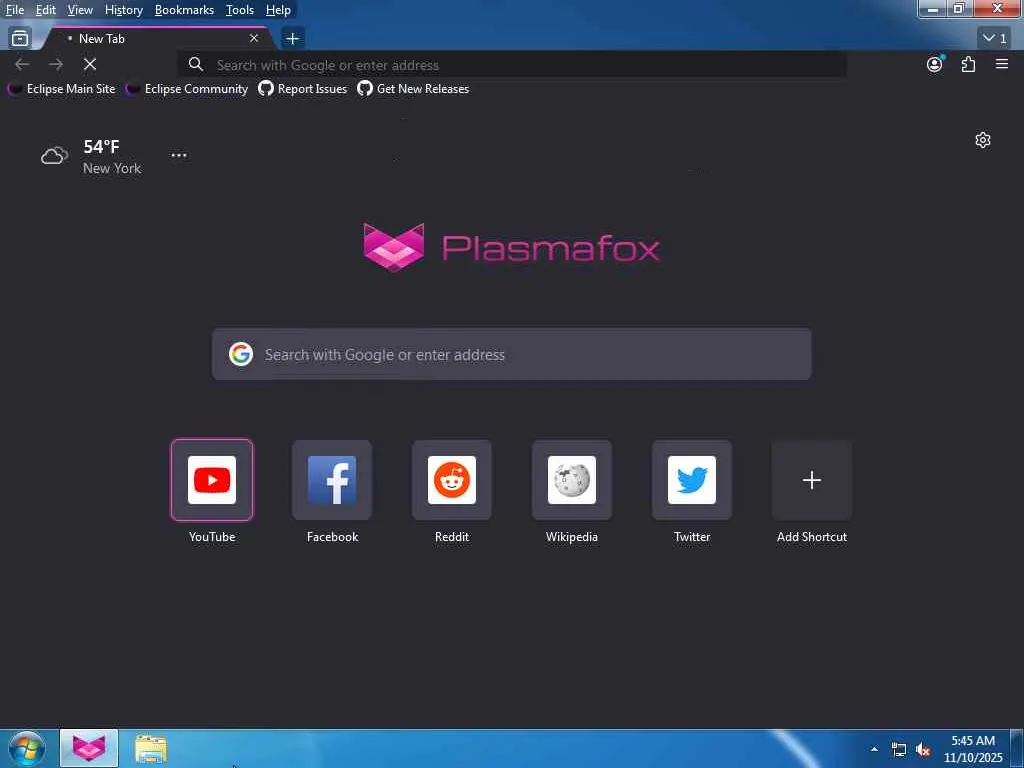The width and height of the screenshot is (1024, 768).
Task: Open the hamburger application menu
Action: pos(1002,64)
